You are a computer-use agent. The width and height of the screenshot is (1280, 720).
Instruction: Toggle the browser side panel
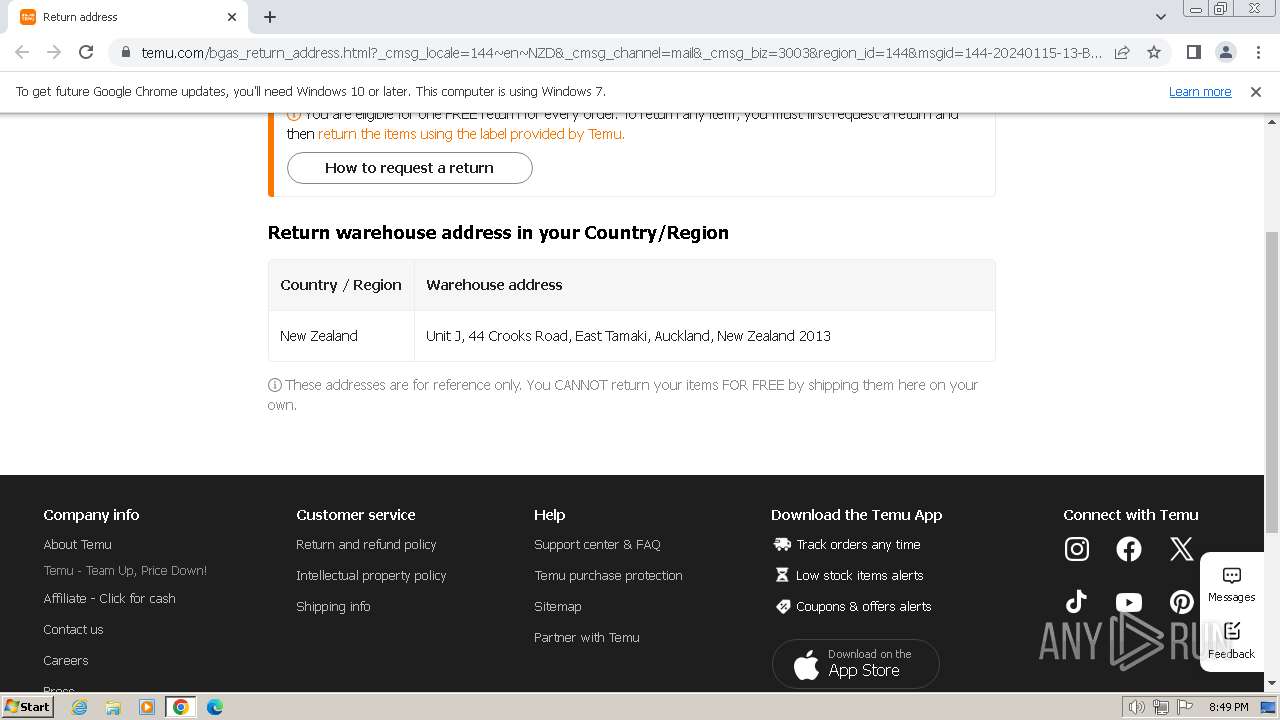[1193, 52]
